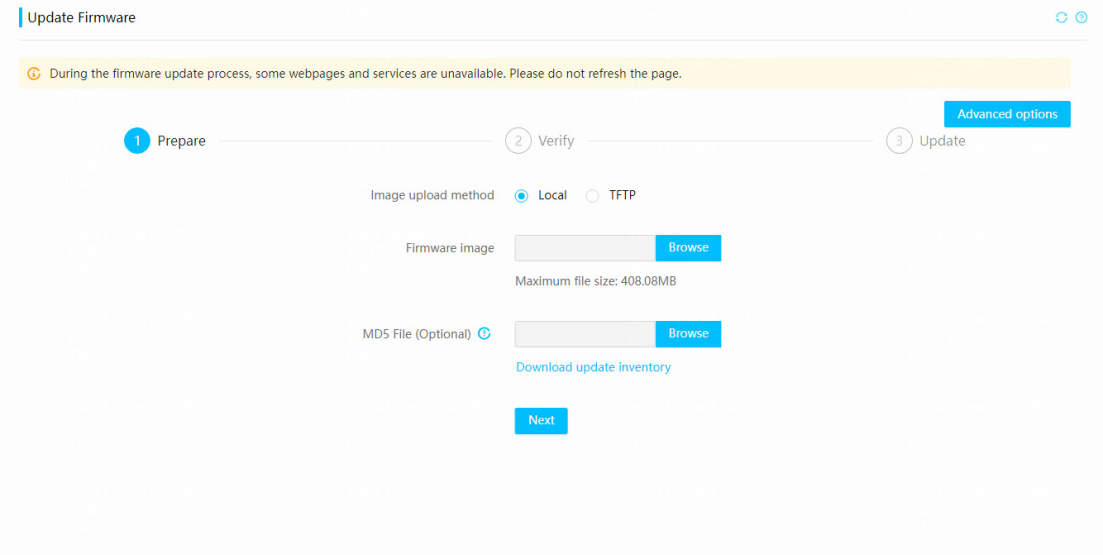
Task: Choose the TFTP upload method radio button
Action: click(x=592, y=196)
